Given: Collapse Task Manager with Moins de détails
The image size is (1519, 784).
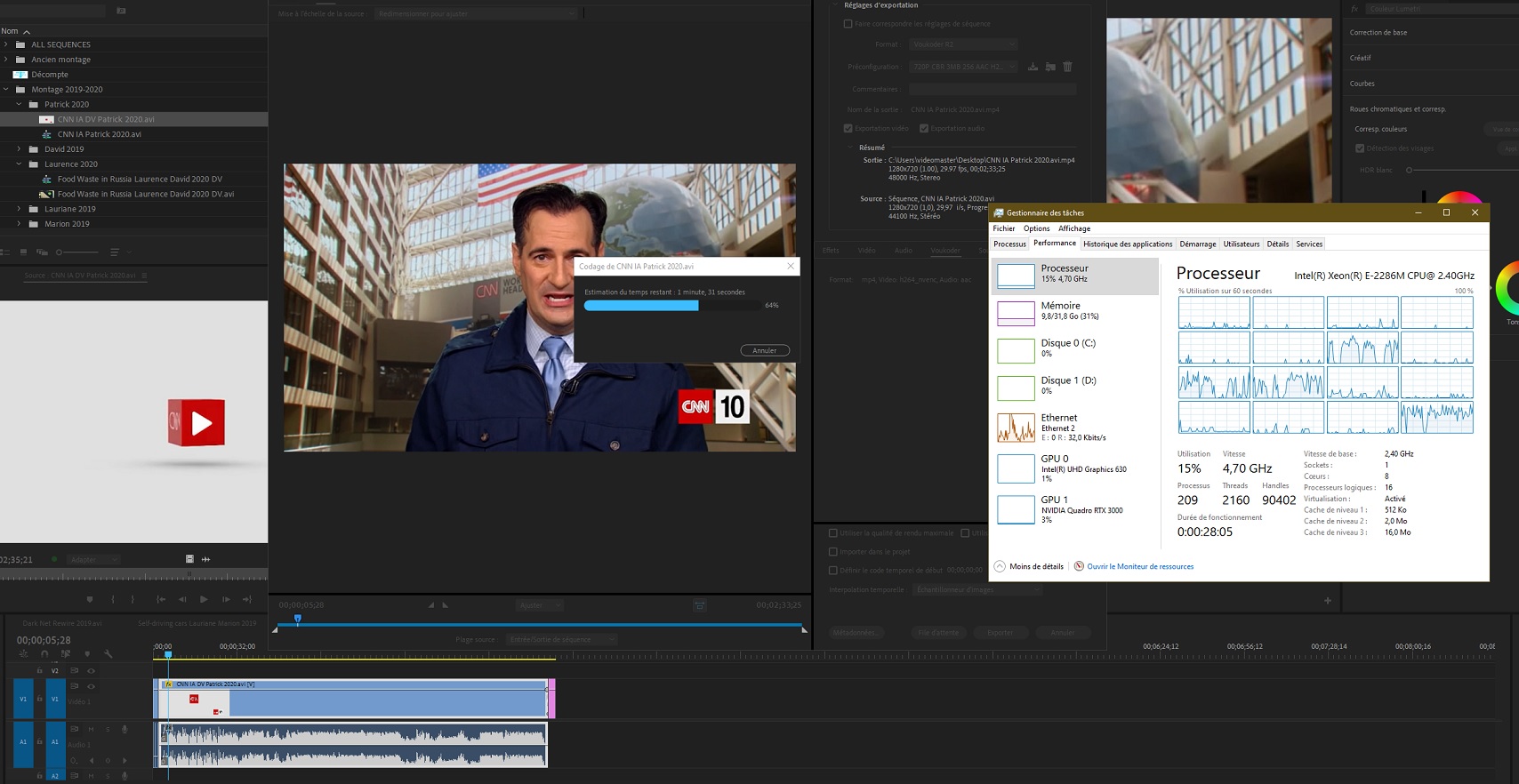Looking at the screenshot, I should (x=1029, y=566).
